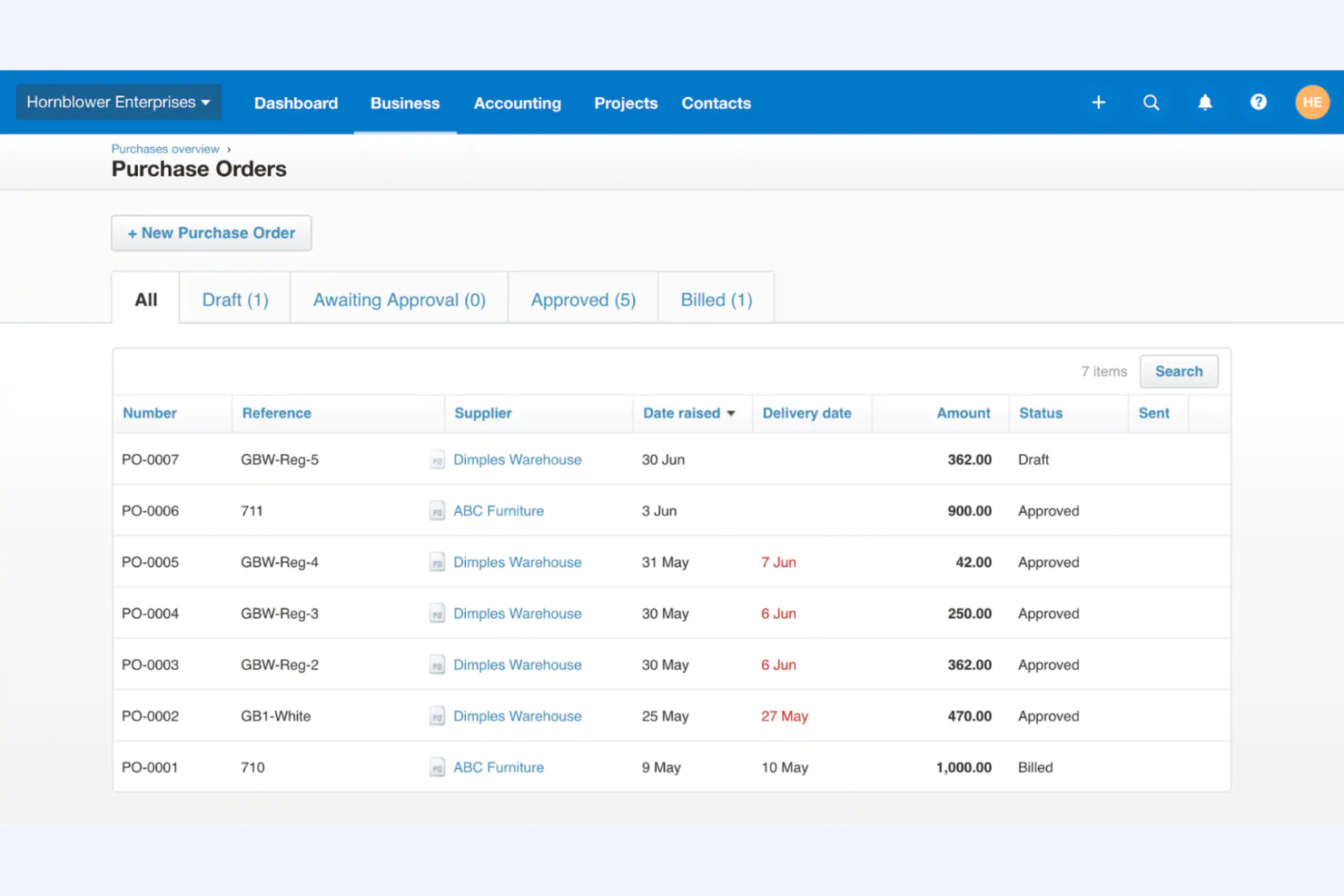Go back via the Purchases overview breadcrumb
1344x896 pixels.
[164, 148]
